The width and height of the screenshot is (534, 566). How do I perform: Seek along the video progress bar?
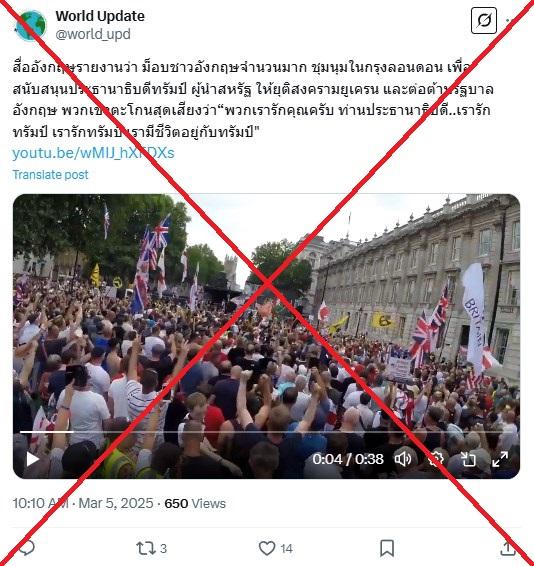pos(266,432)
